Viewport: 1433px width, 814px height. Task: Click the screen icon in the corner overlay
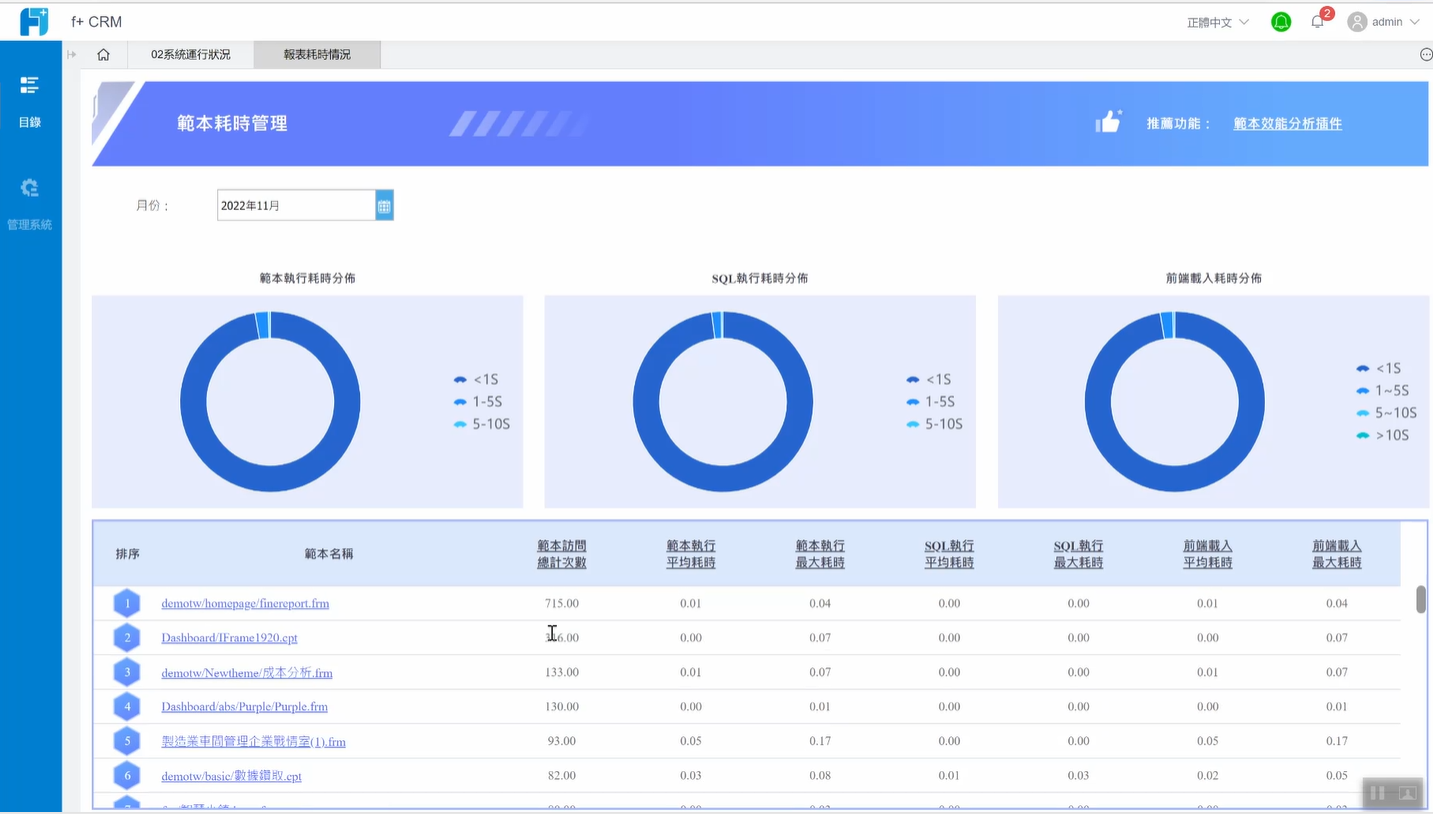[x=1407, y=793]
